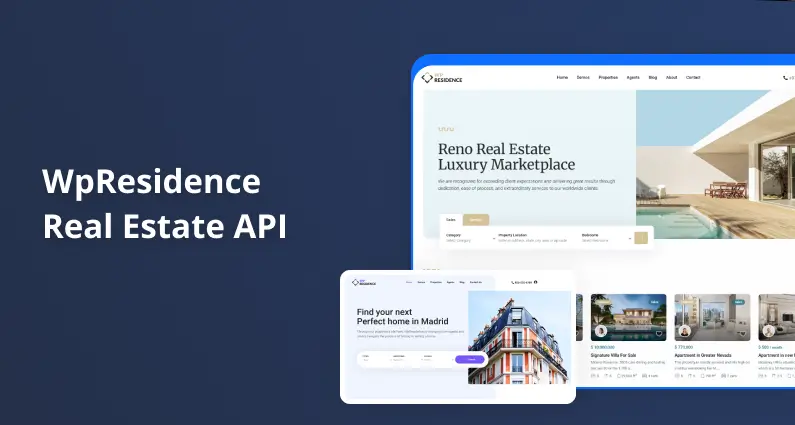
Task: Click the "WpResidence Real Estate API" banner title
Action: click(x=165, y=203)
